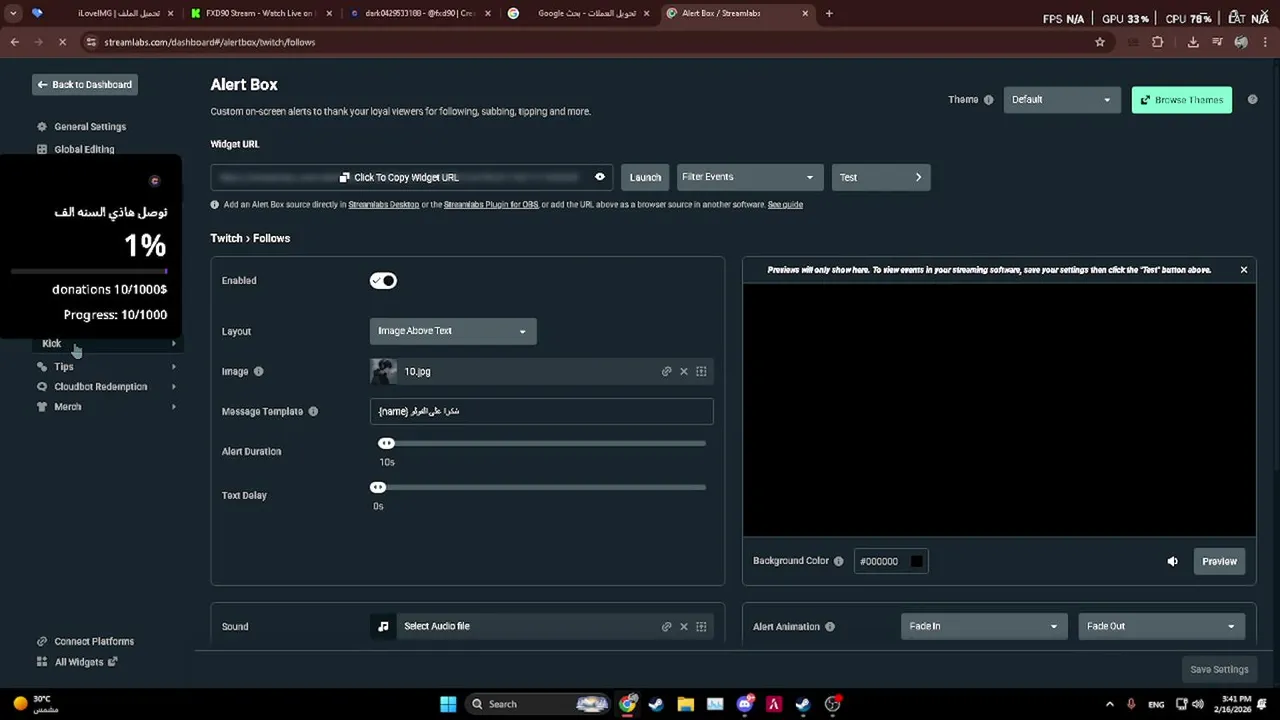Click the Preview button
Viewport: 1280px width, 720px height.
click(x=1219, y=561)
